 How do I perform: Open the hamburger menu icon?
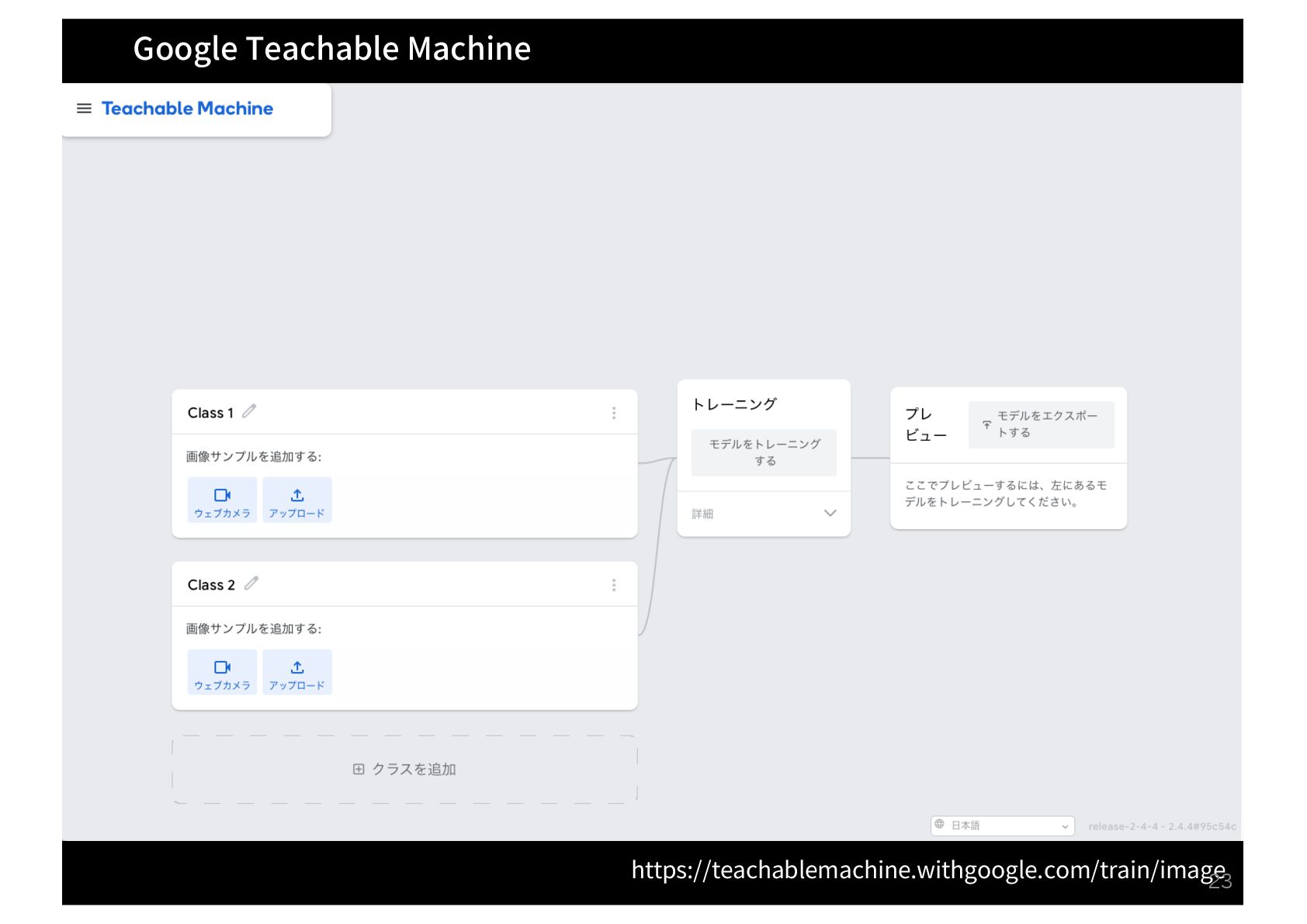click(84, 109)
